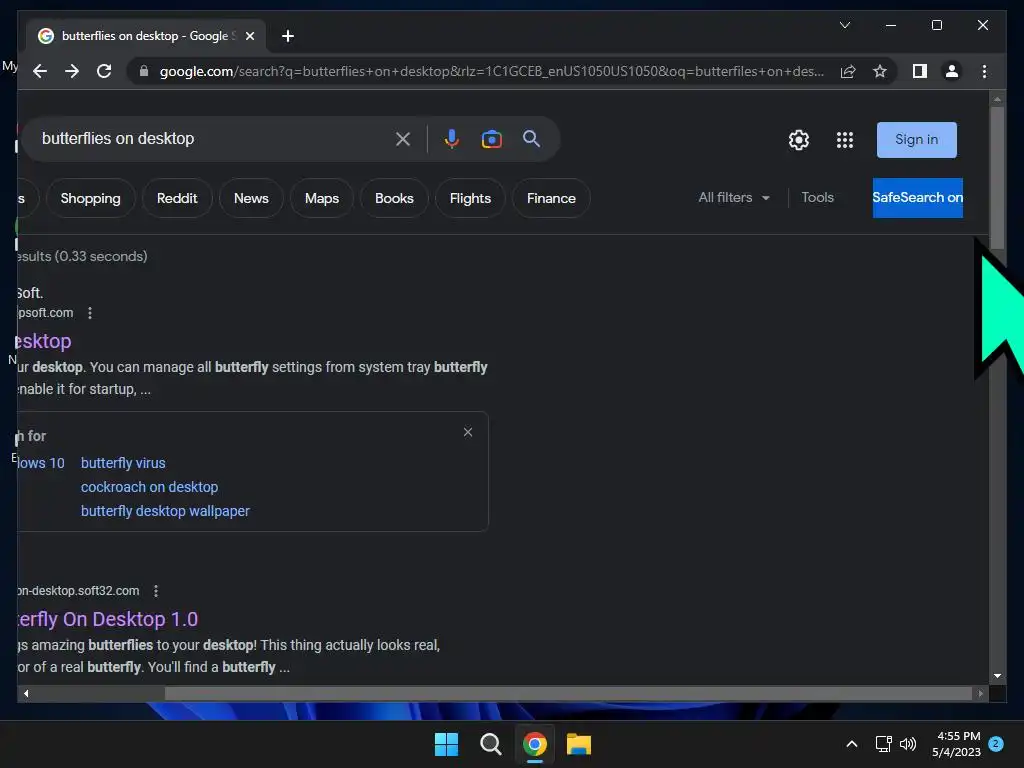The height and width of the screenshot is (768, 1024).
Task: Click the vertical scrollbar thumb
Action: 997,178
